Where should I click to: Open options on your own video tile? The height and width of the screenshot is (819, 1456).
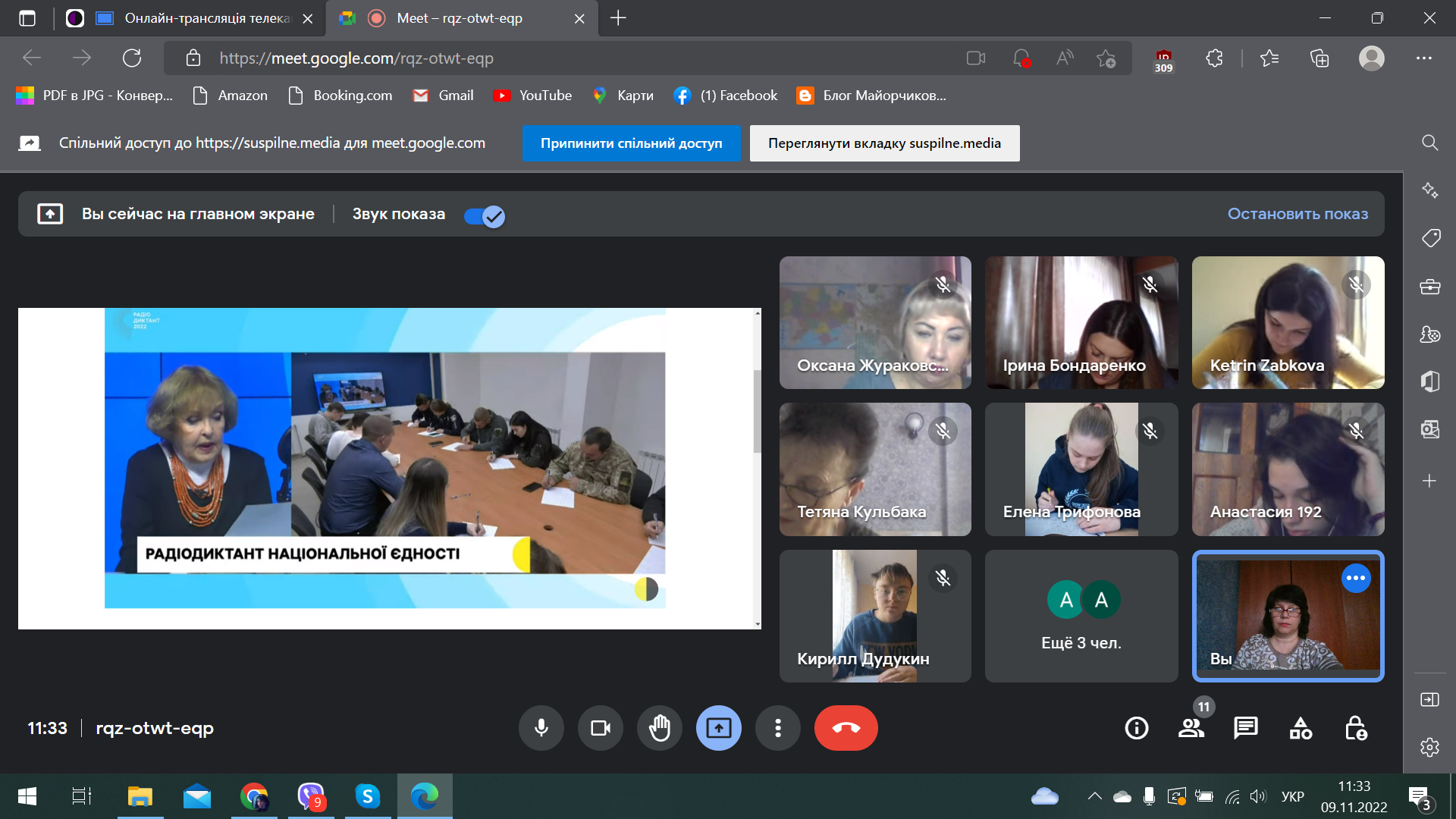click(x=1356, y=579)
